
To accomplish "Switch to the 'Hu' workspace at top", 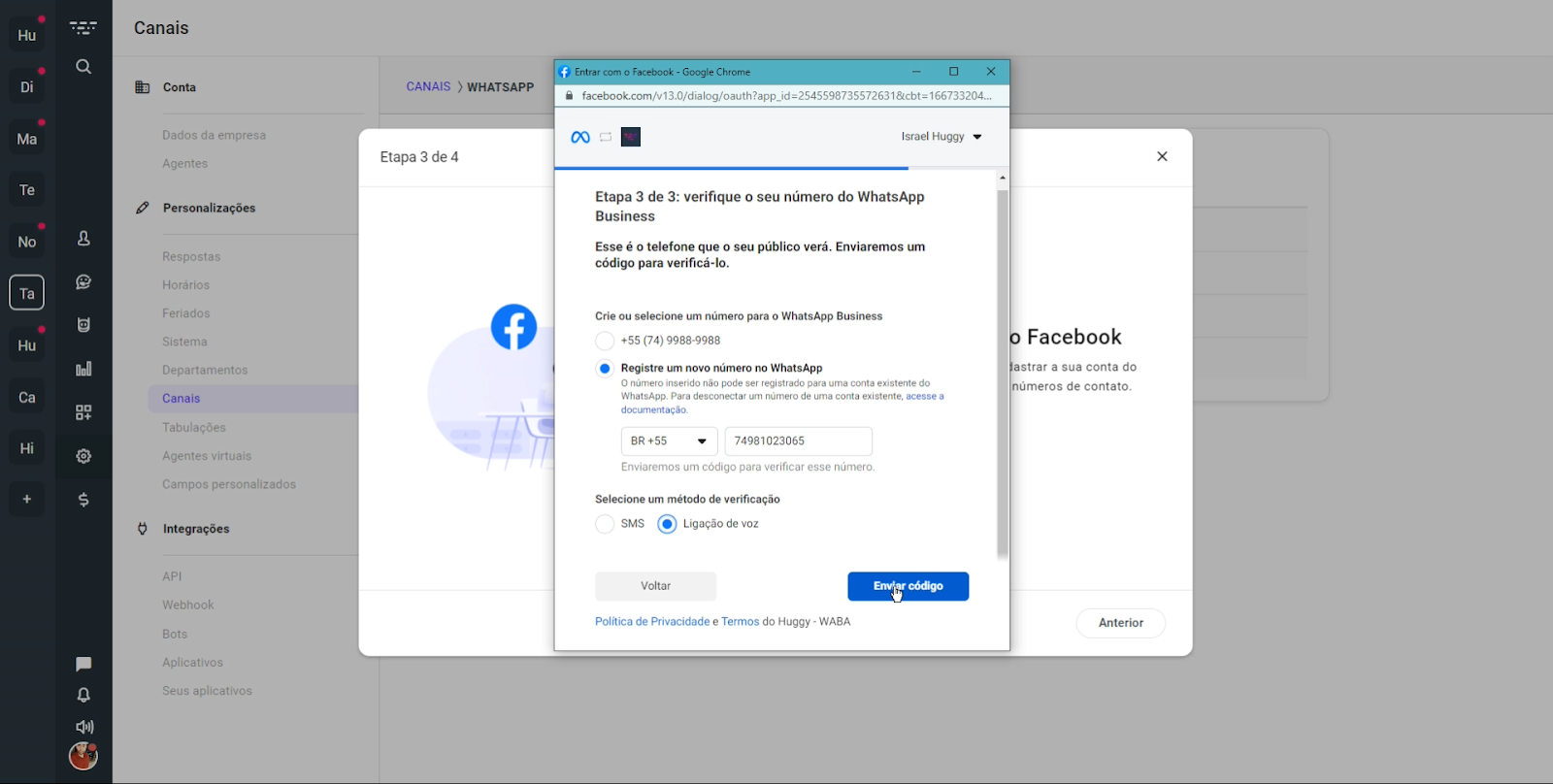I will click(27, 35).
